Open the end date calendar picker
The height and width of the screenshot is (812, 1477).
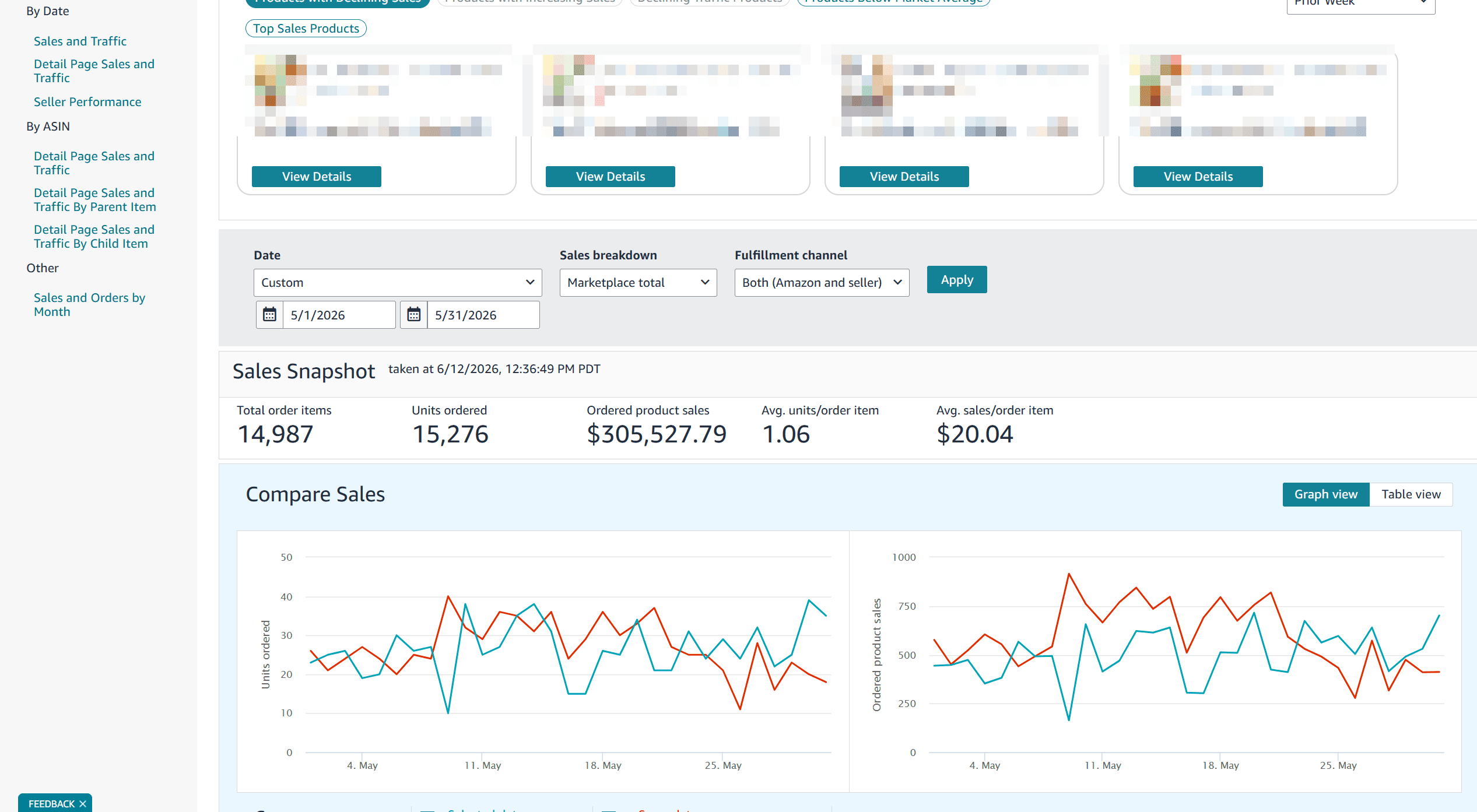coord(414,315)
